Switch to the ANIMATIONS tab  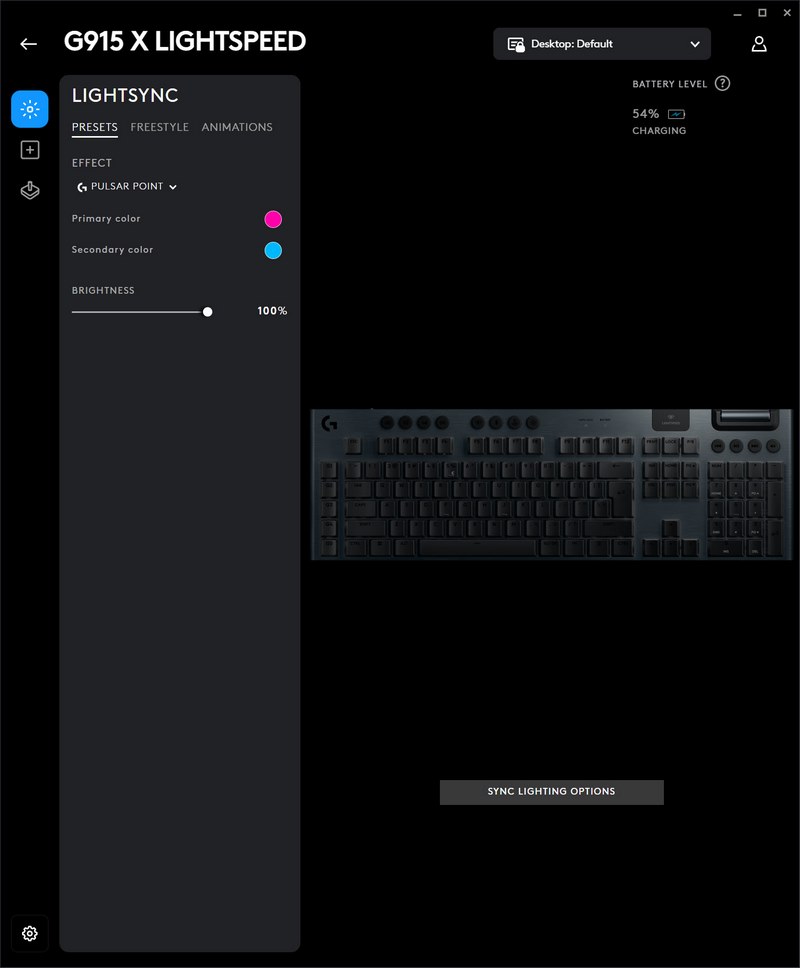click(x=237, y=127)
